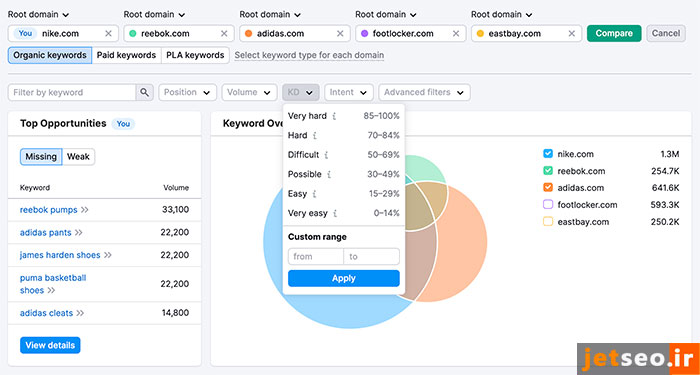Check the footlocker.com legend checkbox
This screenshot has width=700, height=375.
(548, 205)
